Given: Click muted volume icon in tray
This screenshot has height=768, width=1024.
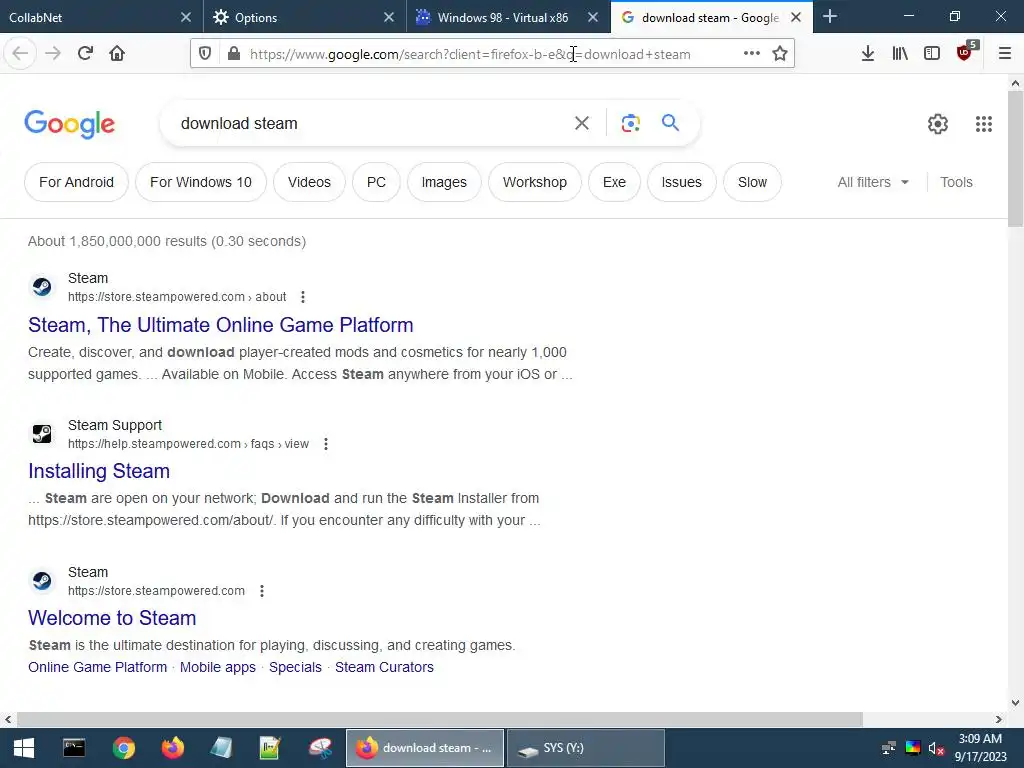Looking at the screenshot, I should [x=936, y=748].
